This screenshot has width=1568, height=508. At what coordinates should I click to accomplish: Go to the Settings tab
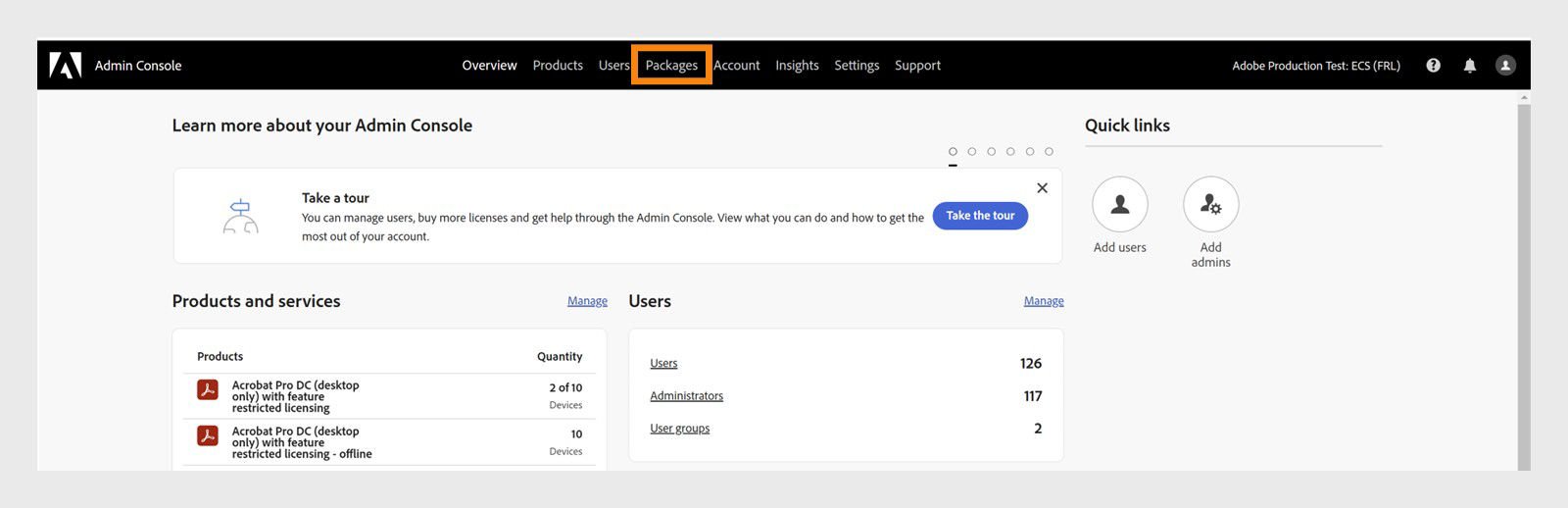click(857, 65)
